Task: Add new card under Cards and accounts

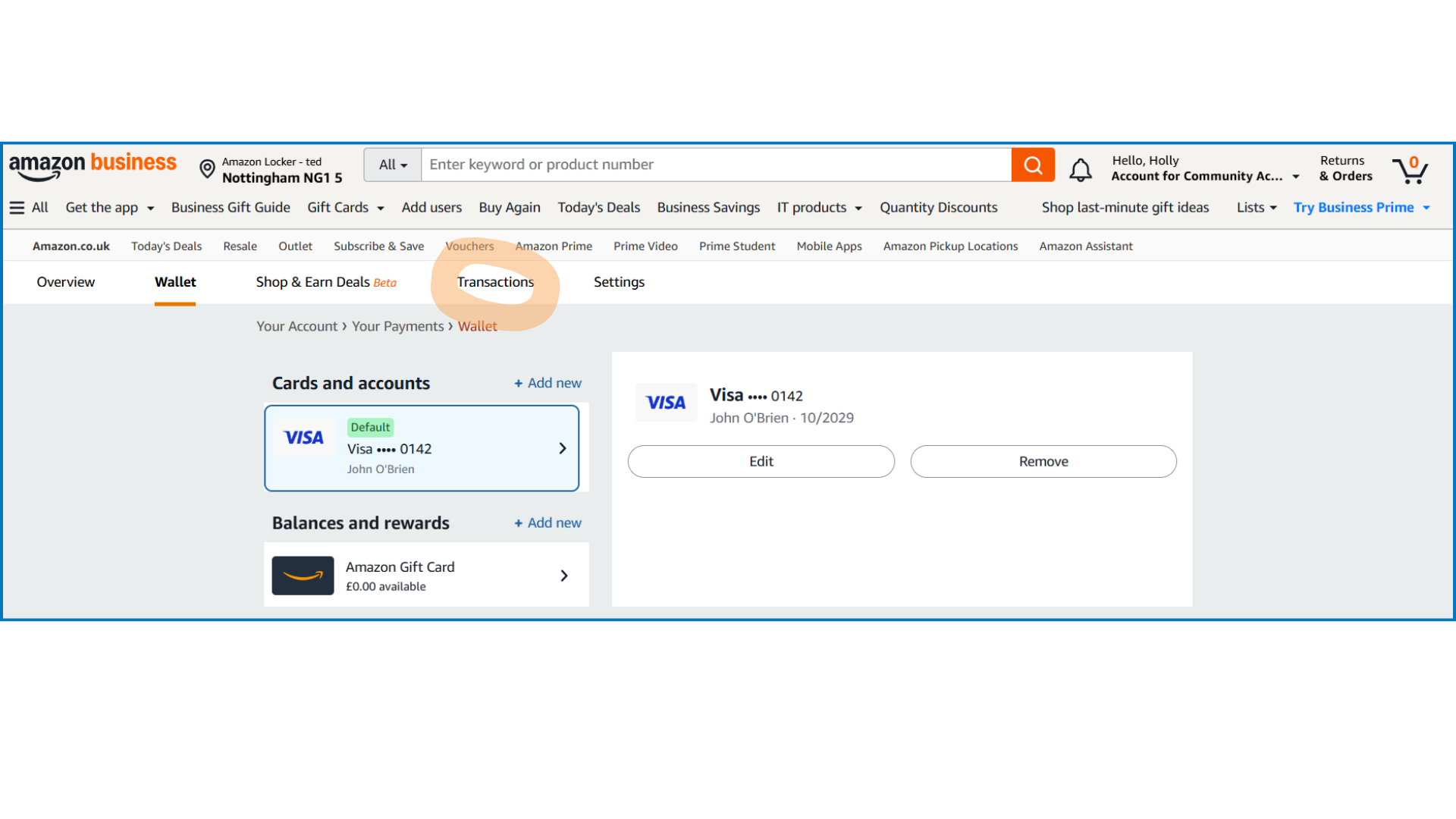Action: (x=548, y=383)
